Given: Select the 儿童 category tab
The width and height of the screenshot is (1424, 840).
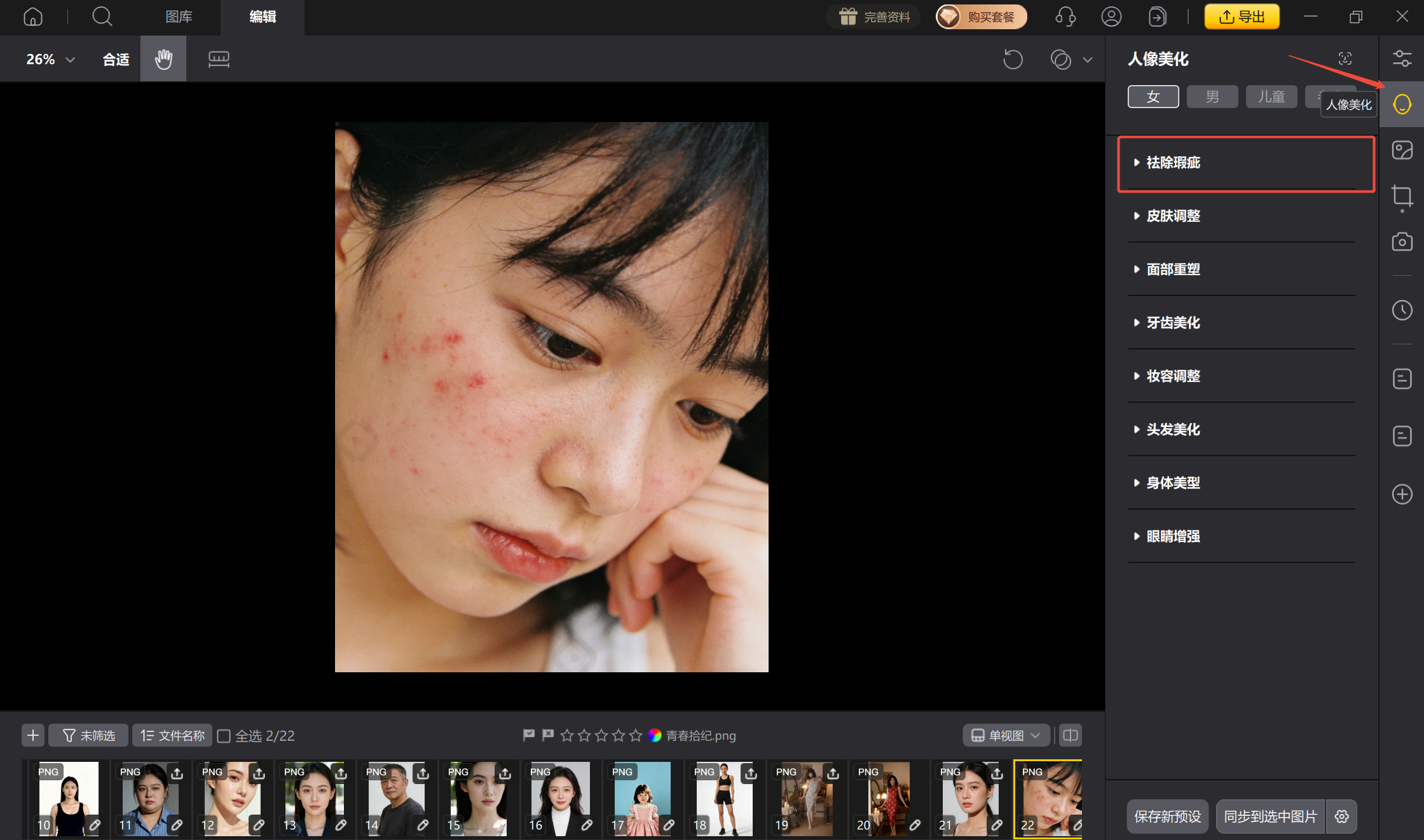Looking at the screenshot, I should [x=1271, y=97].
